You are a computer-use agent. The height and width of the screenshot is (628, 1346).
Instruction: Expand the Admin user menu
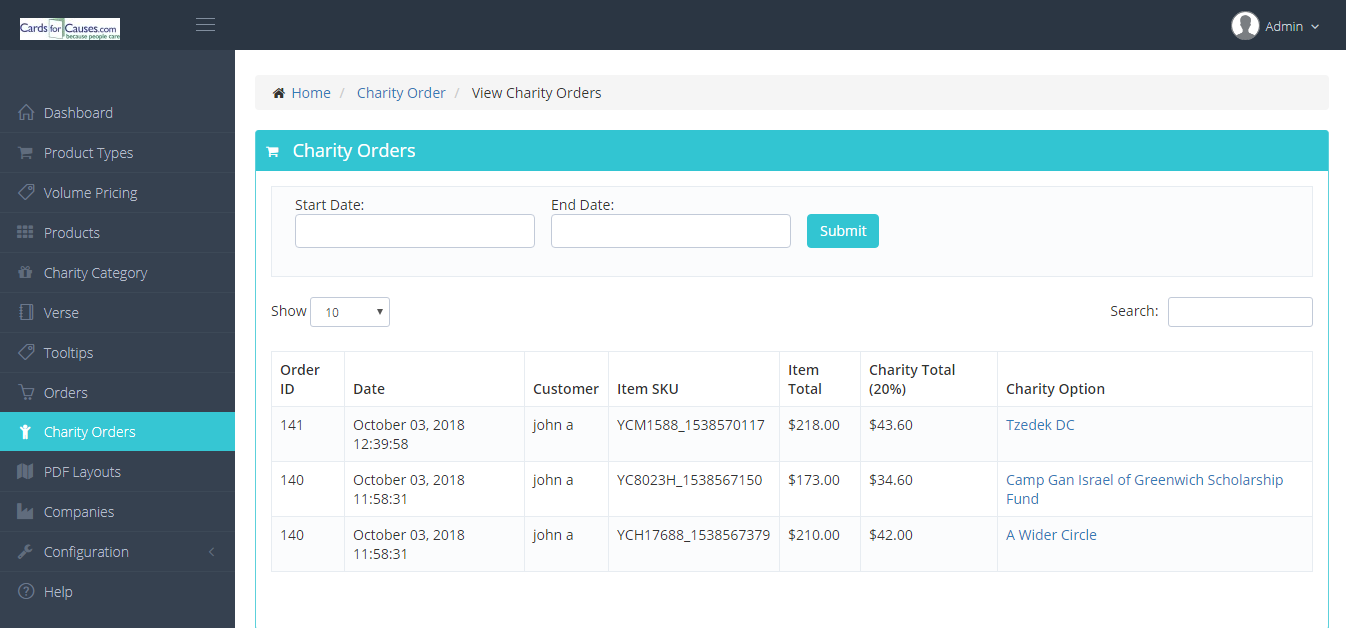pyautogui.click(x=1276, y=26)
